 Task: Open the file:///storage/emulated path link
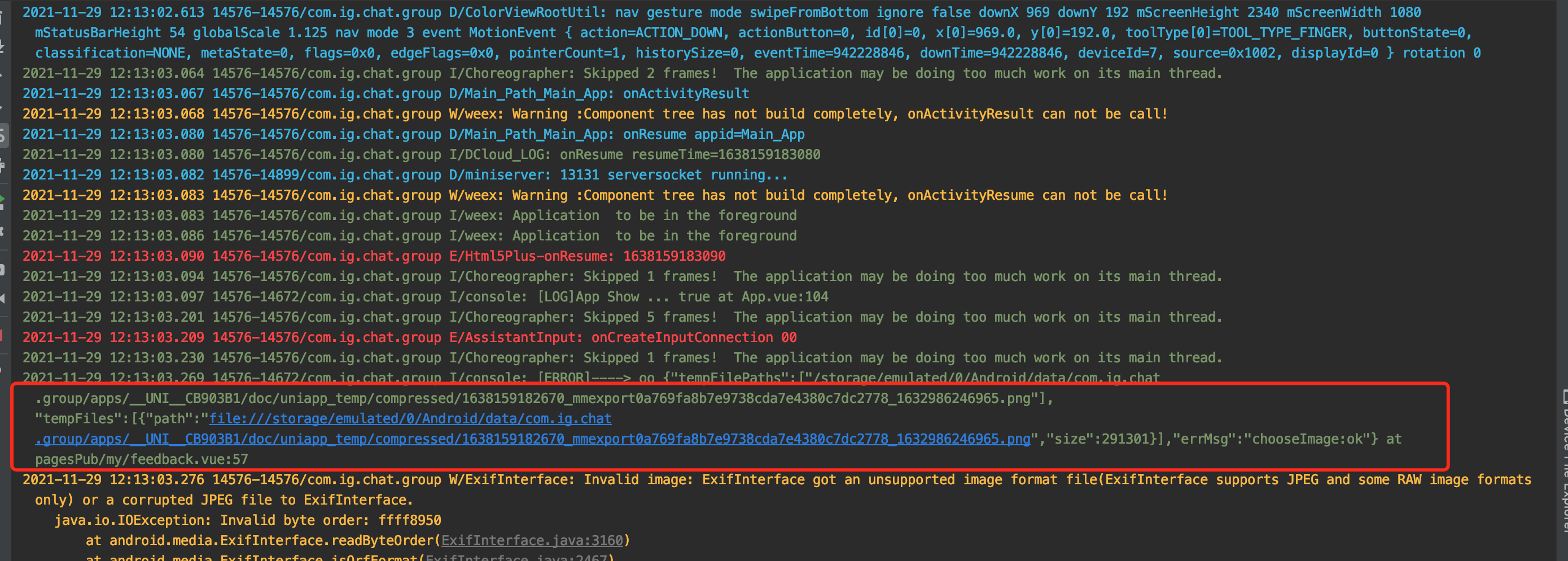(x=410, y=419)
